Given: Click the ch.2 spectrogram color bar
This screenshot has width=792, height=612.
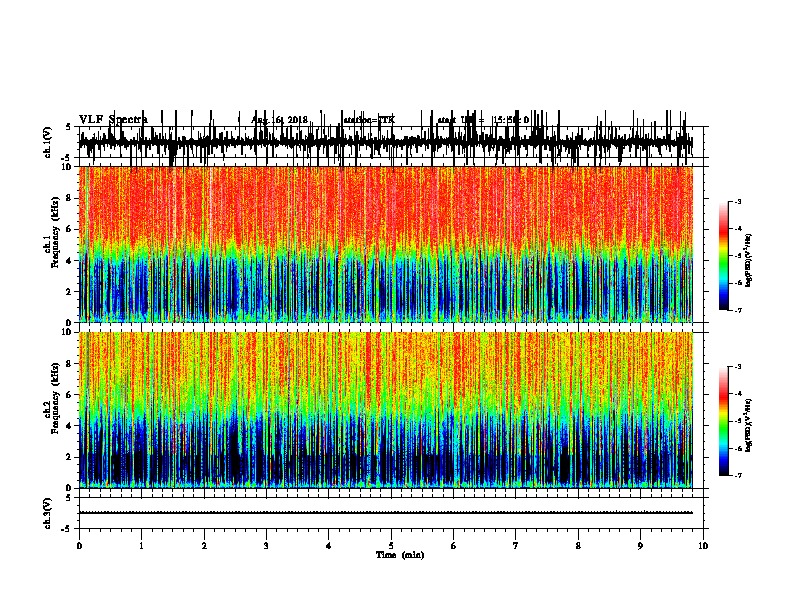Looking at the screenshot, I should (724, 421).
